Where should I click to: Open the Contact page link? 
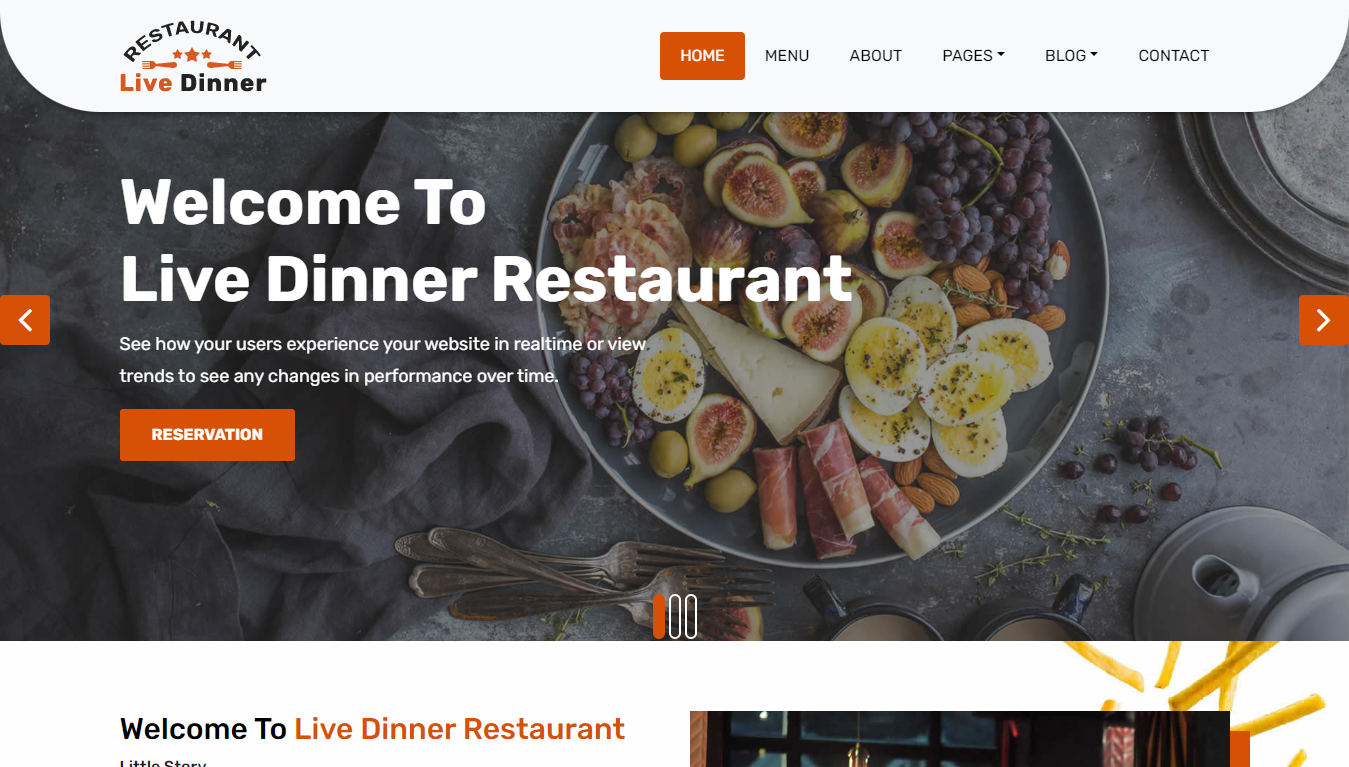pos(1174,56)
